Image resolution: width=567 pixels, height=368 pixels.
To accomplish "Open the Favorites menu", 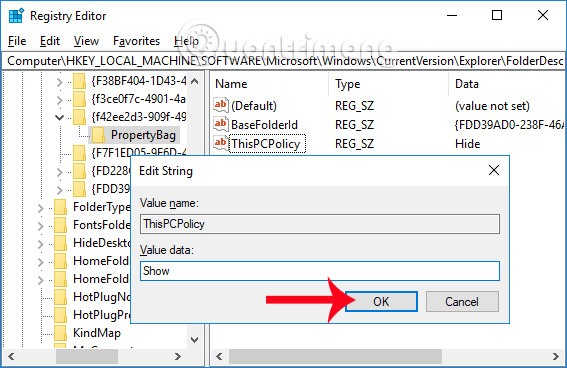I will 136,41.
